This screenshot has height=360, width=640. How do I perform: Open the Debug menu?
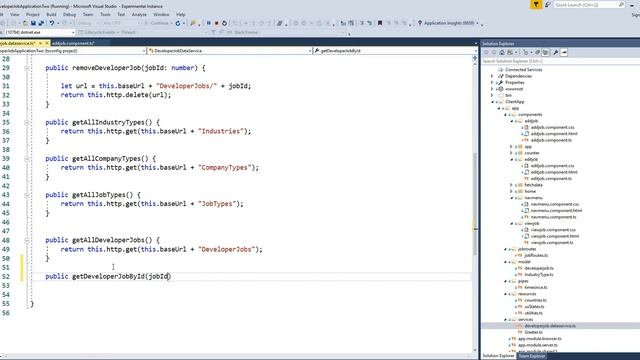pyautogui.click(x=69, y=14)
